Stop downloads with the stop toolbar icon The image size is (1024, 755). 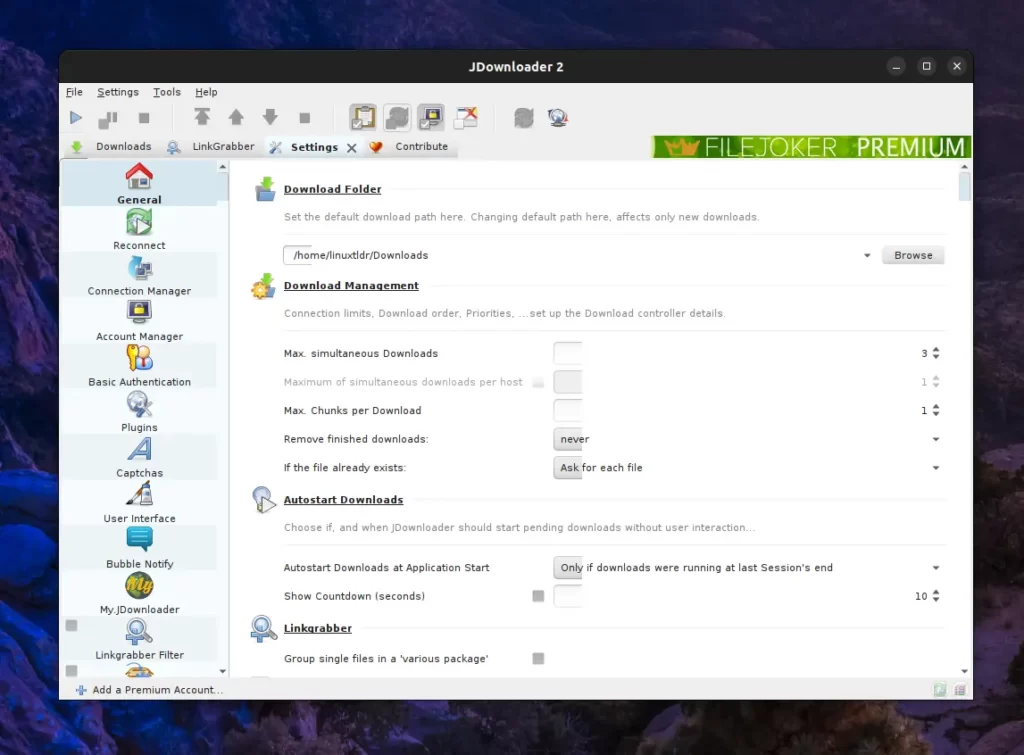click(144, 118)
